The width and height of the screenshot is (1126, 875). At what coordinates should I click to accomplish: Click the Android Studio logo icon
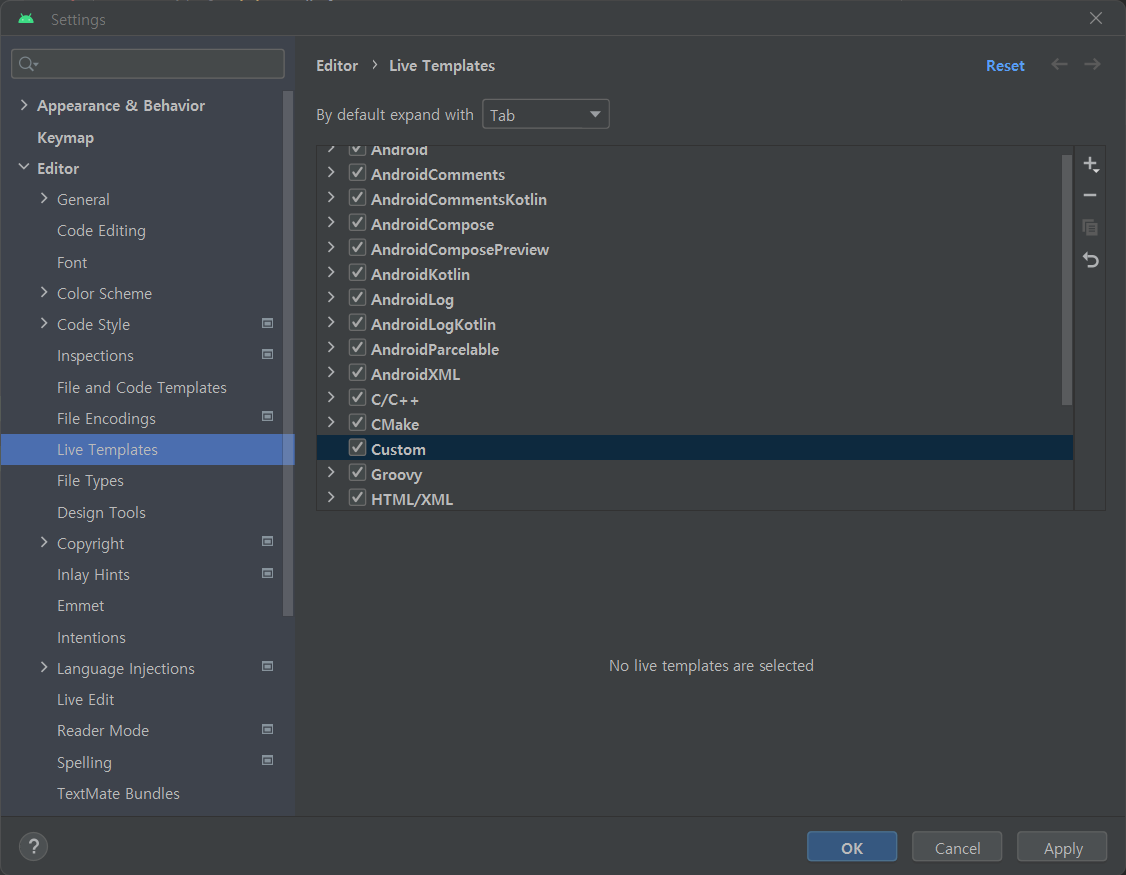(26, 19)
